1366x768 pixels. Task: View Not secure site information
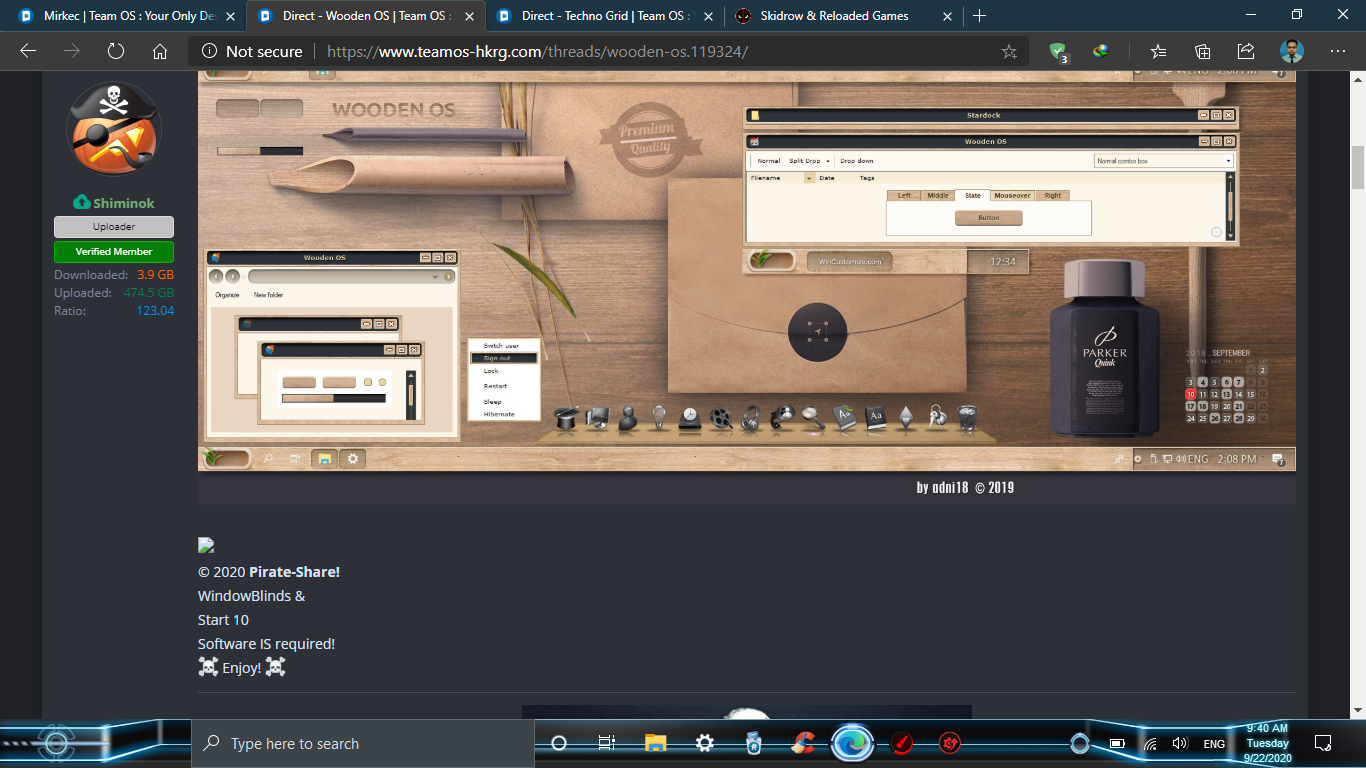252,52
